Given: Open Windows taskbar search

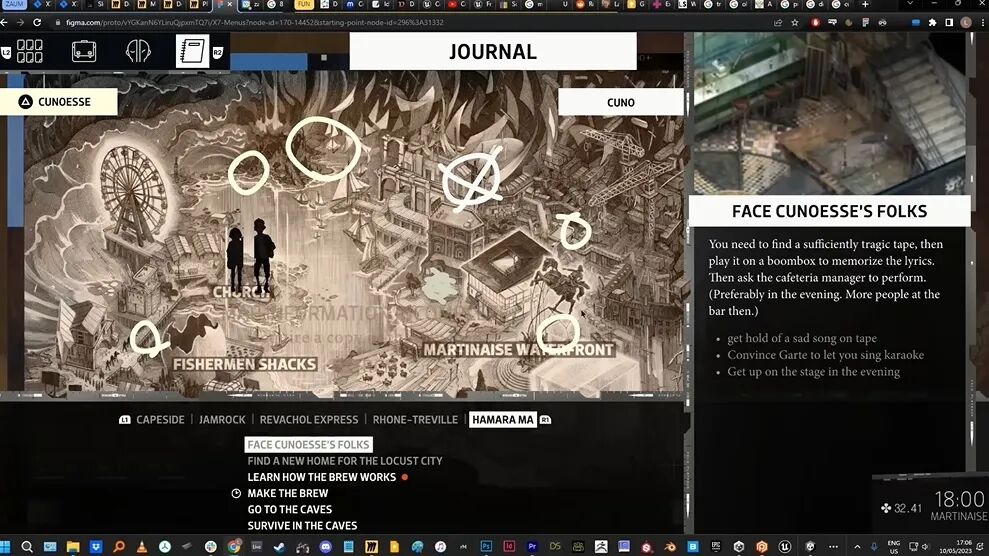Looking at the screenshot, I should coord(27,547).
